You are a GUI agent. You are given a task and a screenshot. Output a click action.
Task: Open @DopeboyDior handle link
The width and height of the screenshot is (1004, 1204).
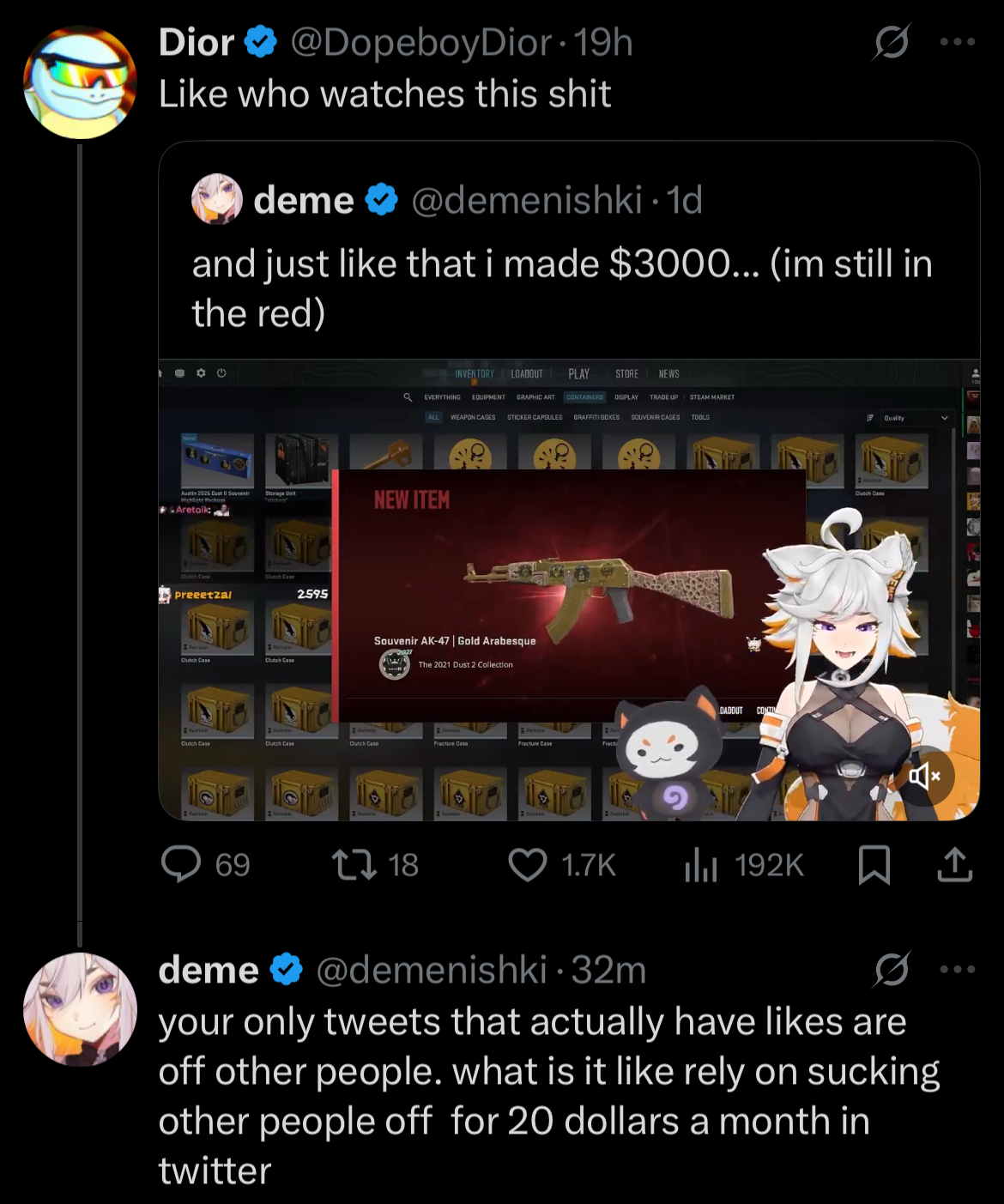tap(421, 42)
